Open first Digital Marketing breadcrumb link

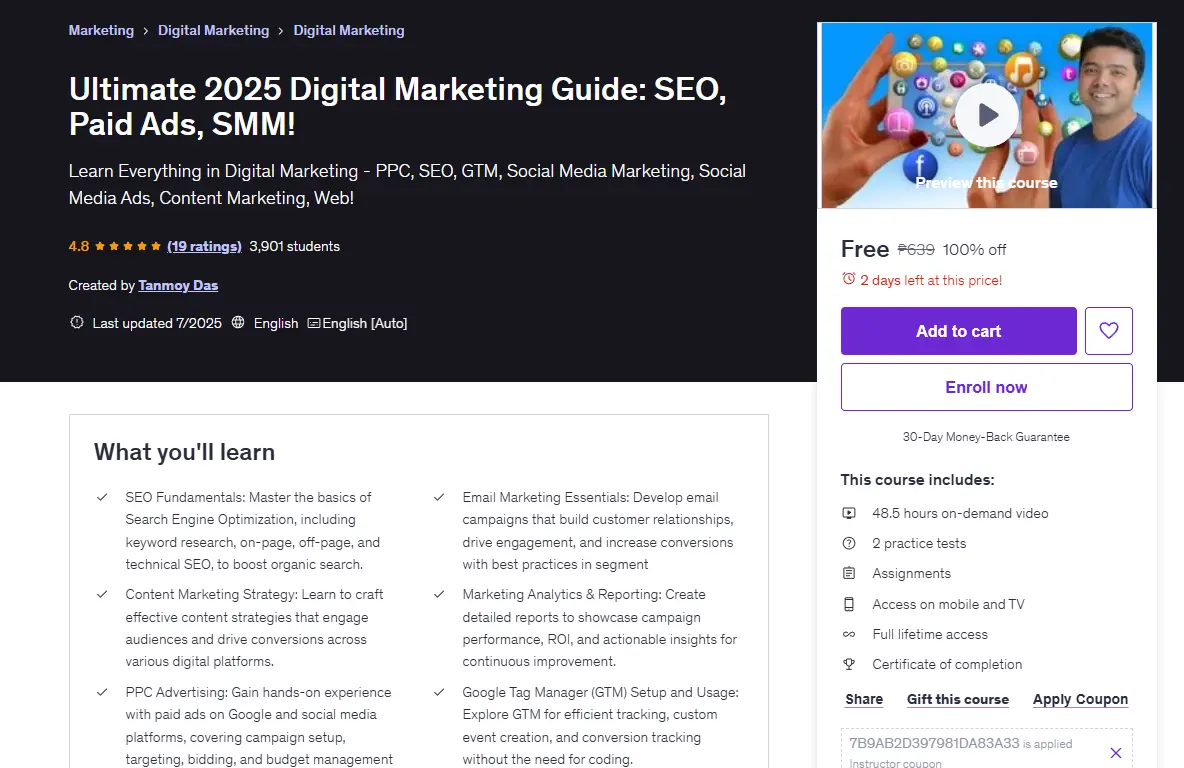[214, 30]
